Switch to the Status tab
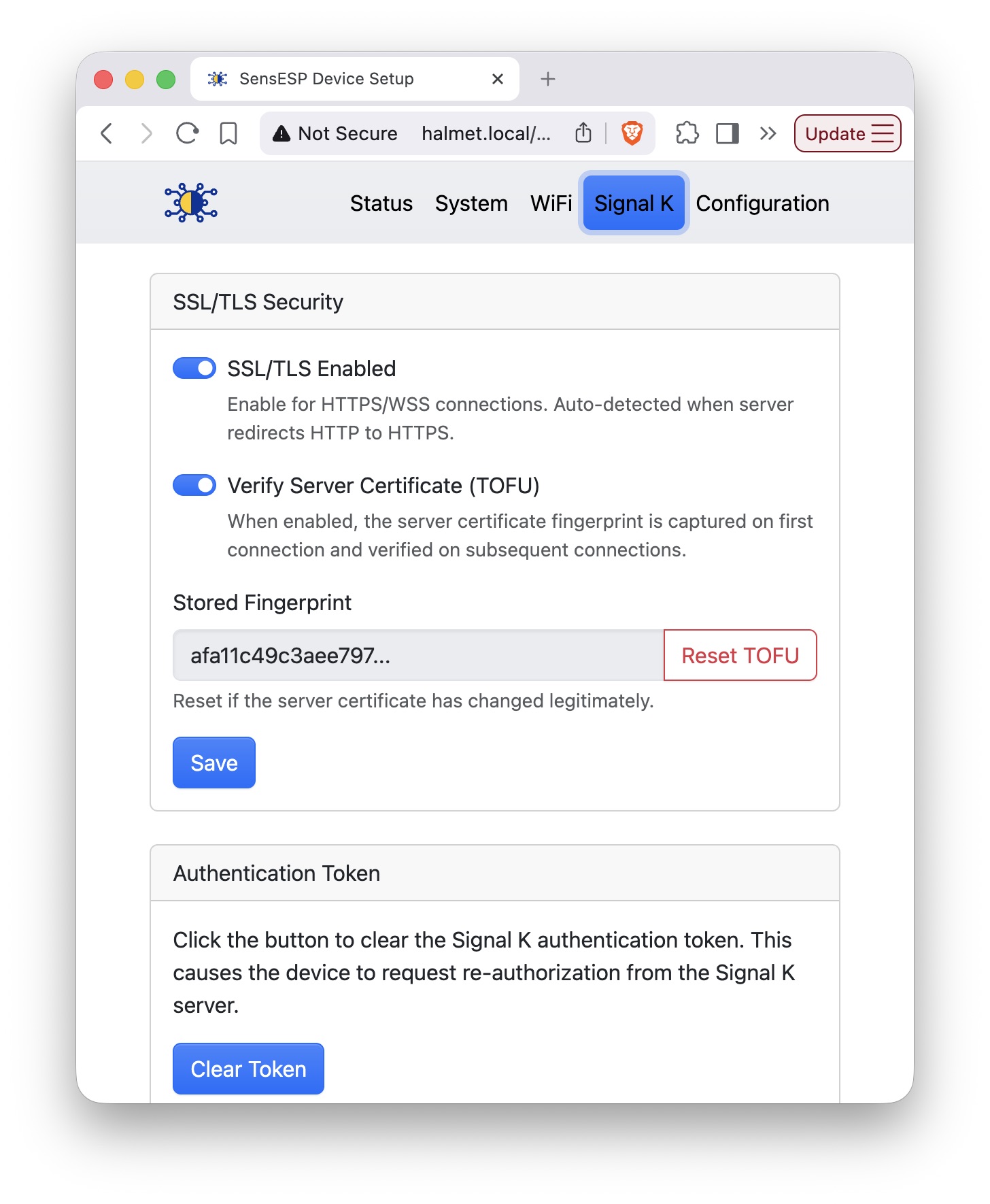The image size is (990, 1204). click(381, 203)
